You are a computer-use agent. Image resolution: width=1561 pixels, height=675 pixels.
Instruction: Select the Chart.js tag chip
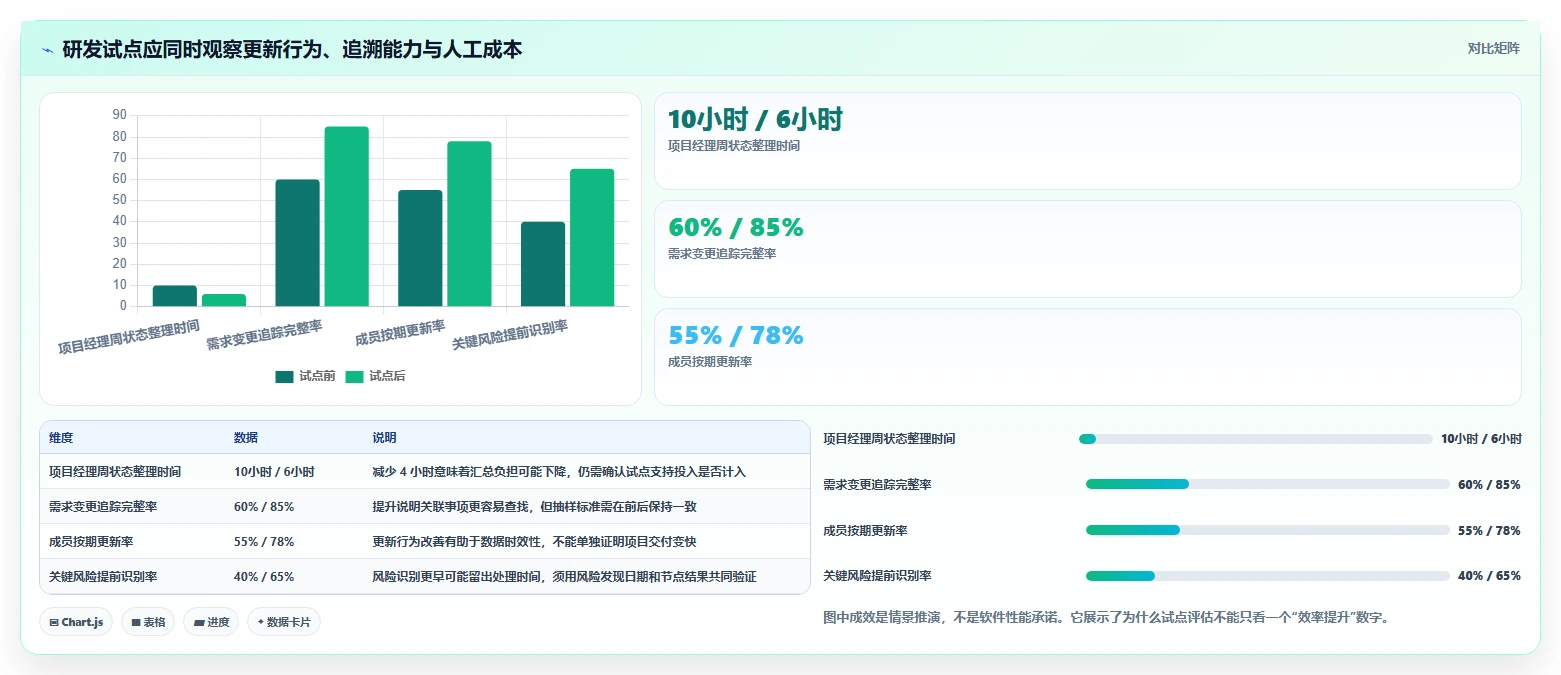76,622
